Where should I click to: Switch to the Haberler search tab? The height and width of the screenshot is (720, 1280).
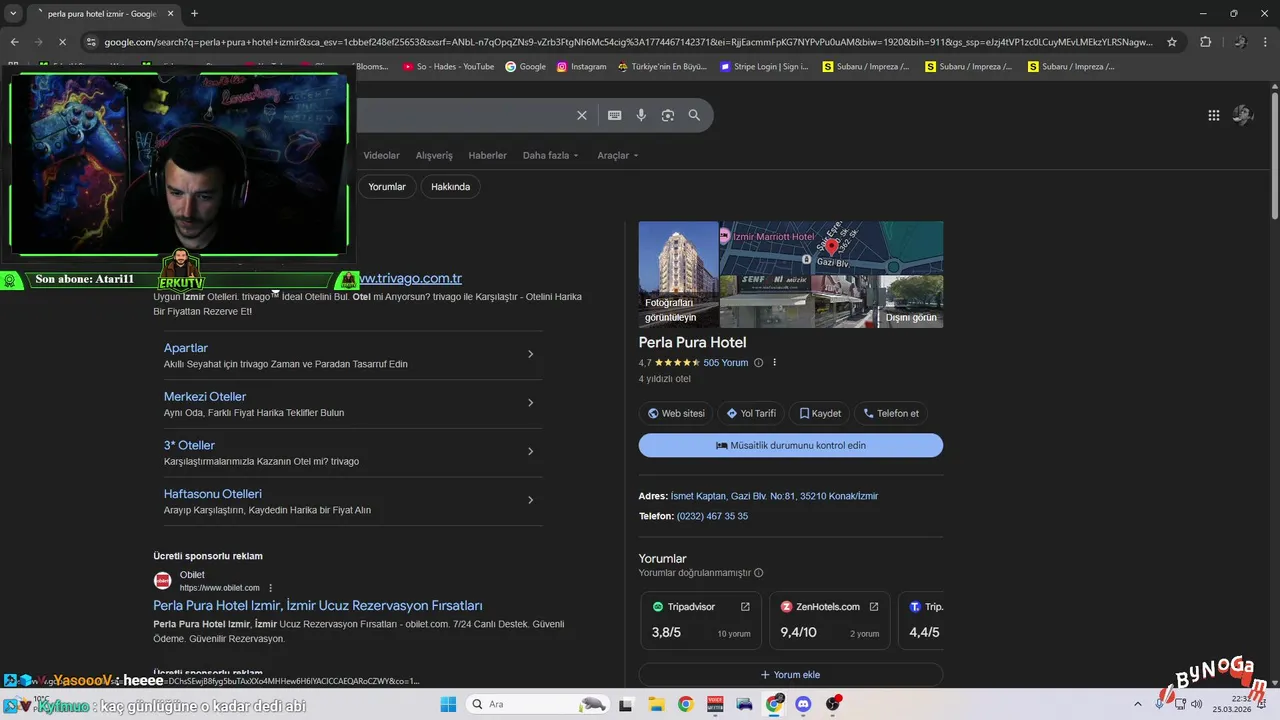point(487,156)
